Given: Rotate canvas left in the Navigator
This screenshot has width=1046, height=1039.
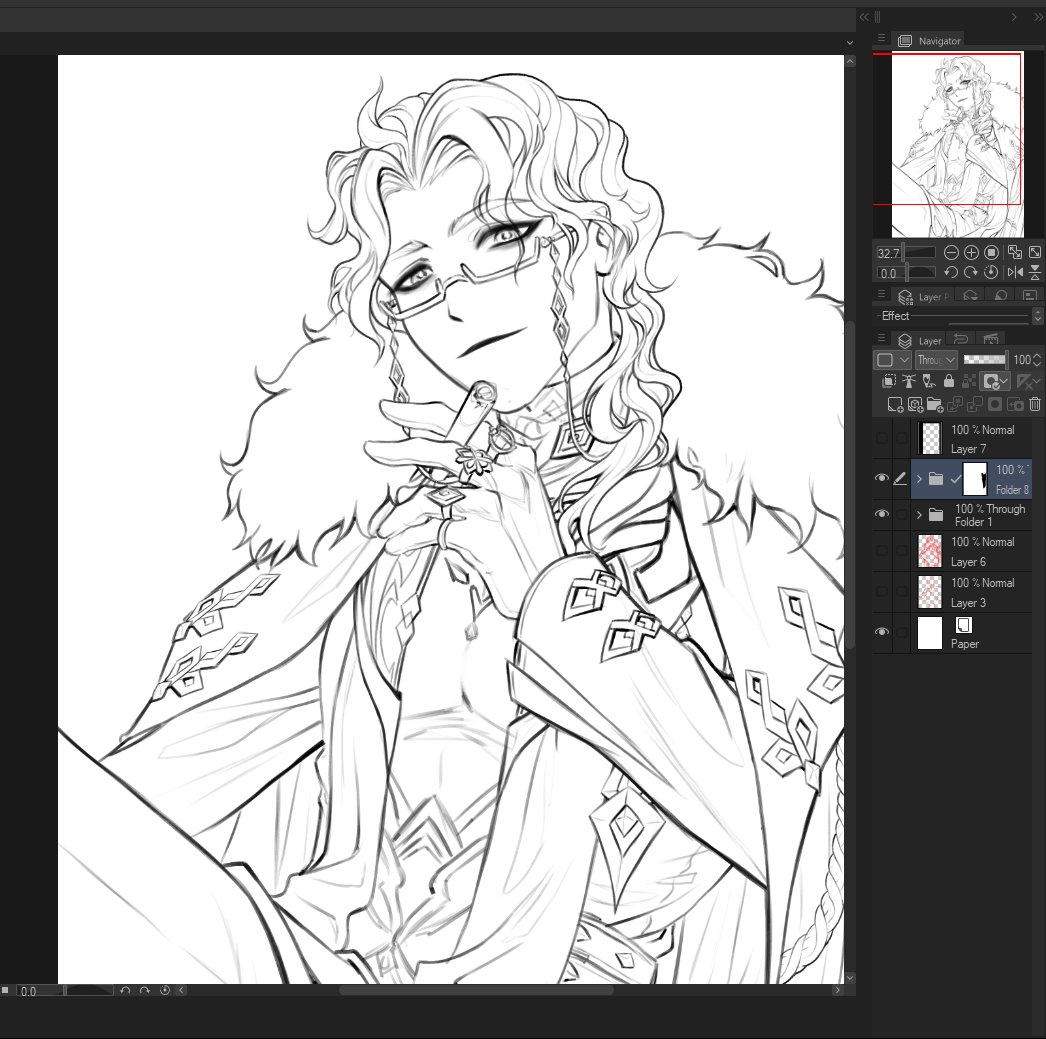Looking at the screenshot, I should point(951,272).
